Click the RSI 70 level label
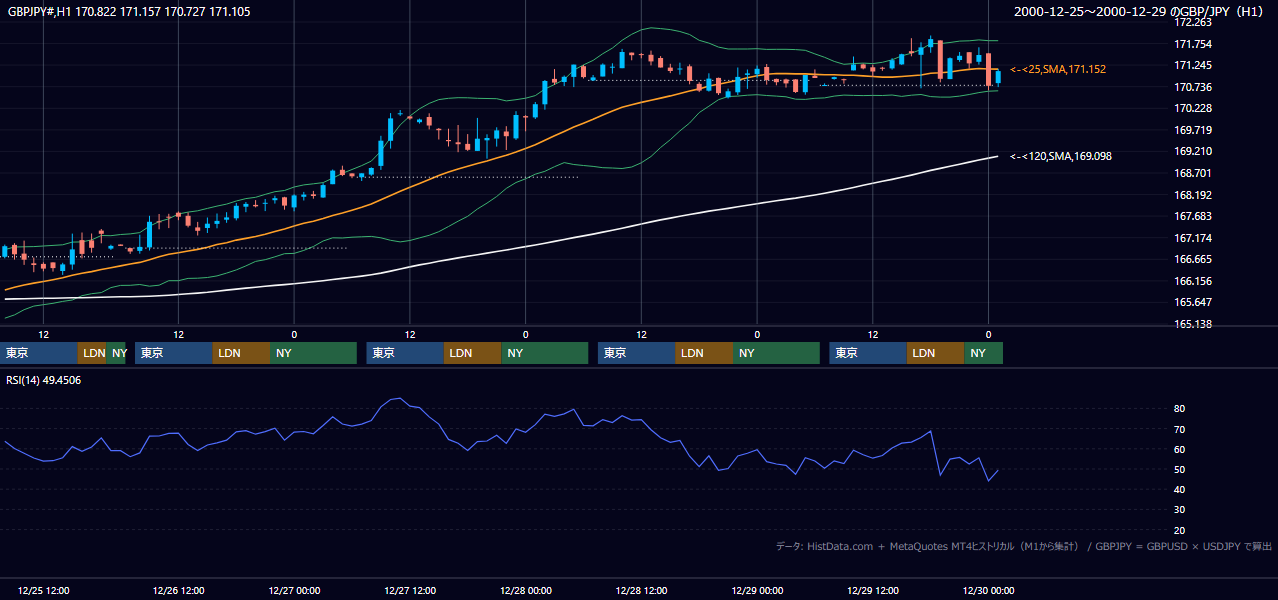This screenshot has width=1278, height=600. [1180, 429]
